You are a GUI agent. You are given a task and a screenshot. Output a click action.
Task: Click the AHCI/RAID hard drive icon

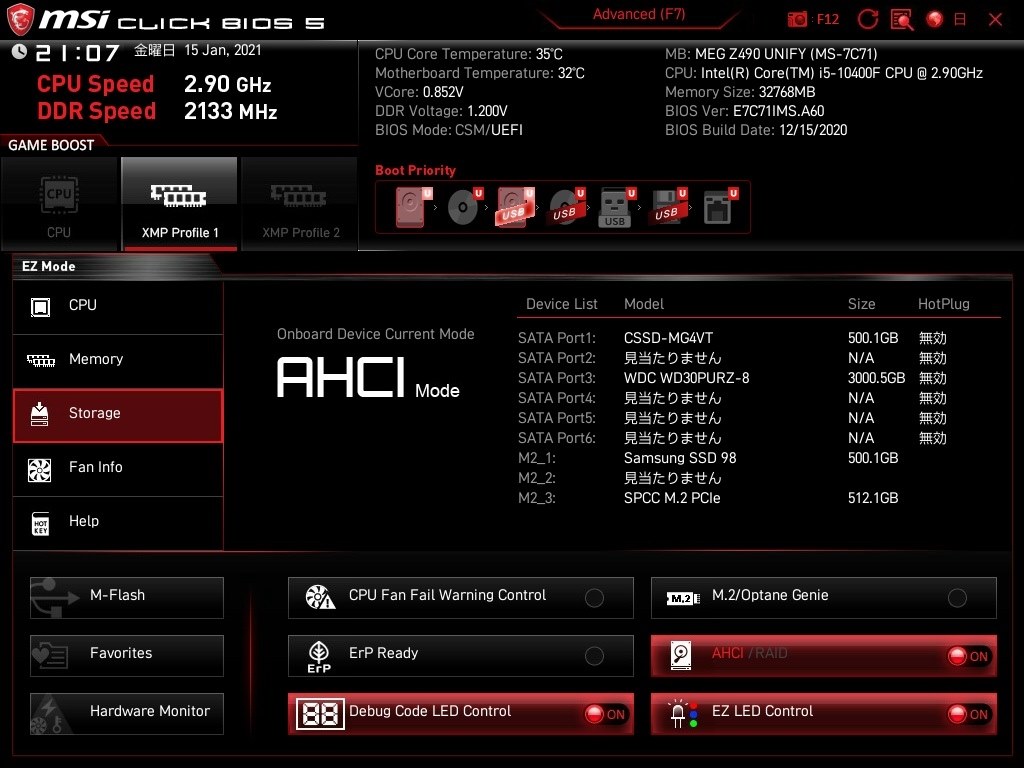(x=680, y=656)
